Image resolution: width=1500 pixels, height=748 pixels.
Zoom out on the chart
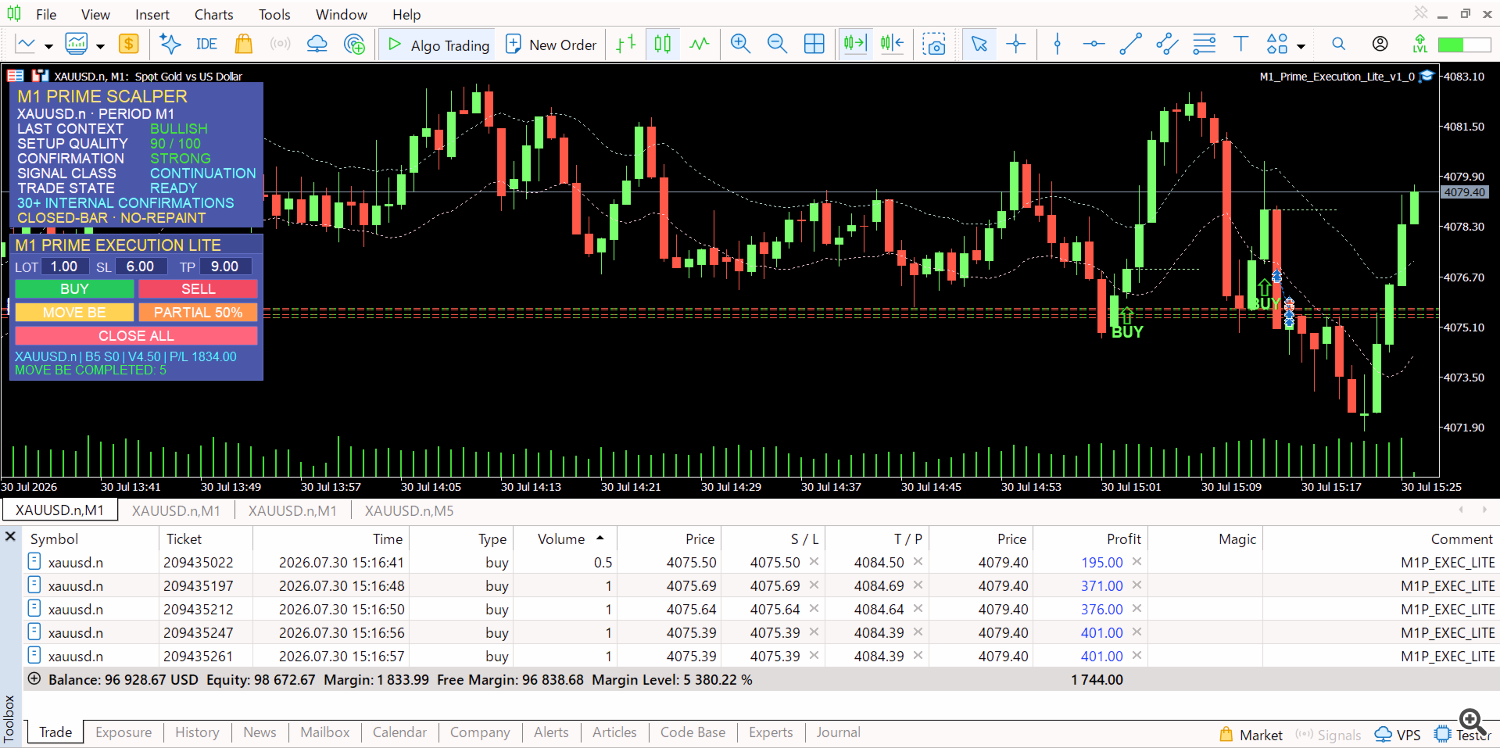coord(777,44)
